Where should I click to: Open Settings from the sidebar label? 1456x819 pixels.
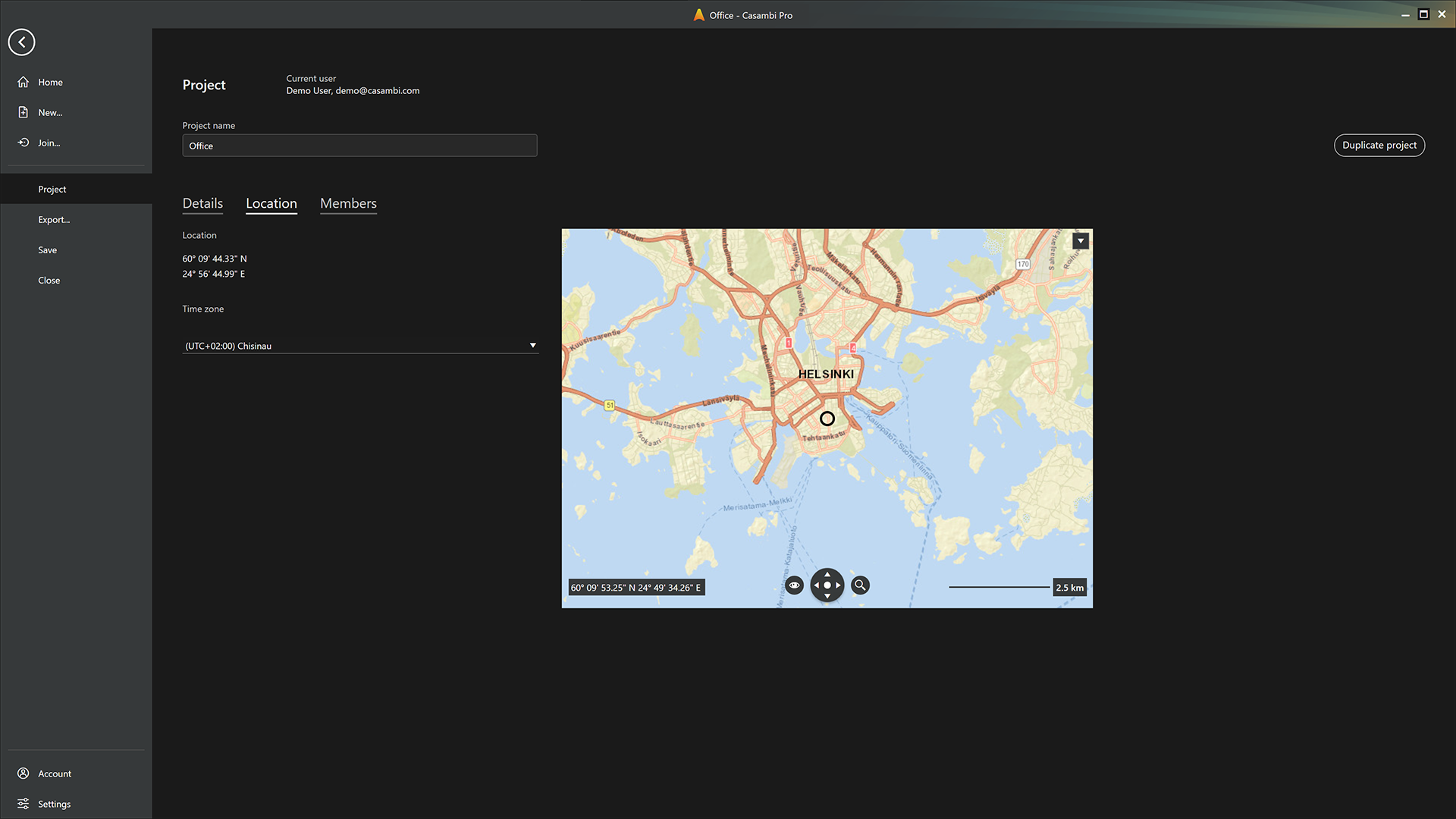[54, 804]
